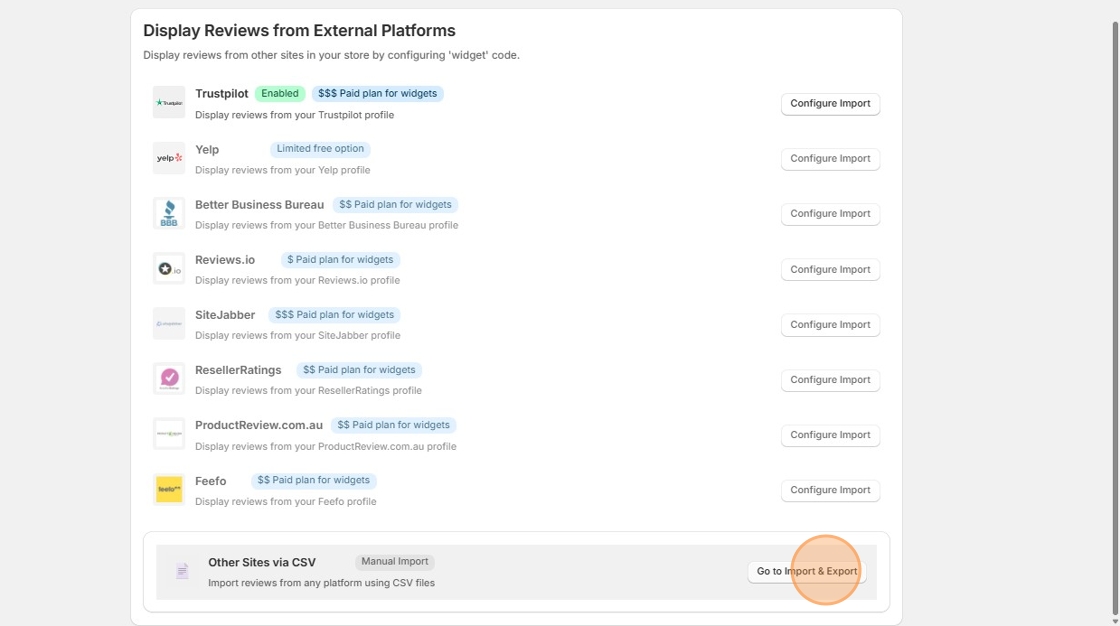Click the Trustpilot Enabled badge
This screenshot has height=626, width=1120.
pyautogui.click(x=280, y=94)
